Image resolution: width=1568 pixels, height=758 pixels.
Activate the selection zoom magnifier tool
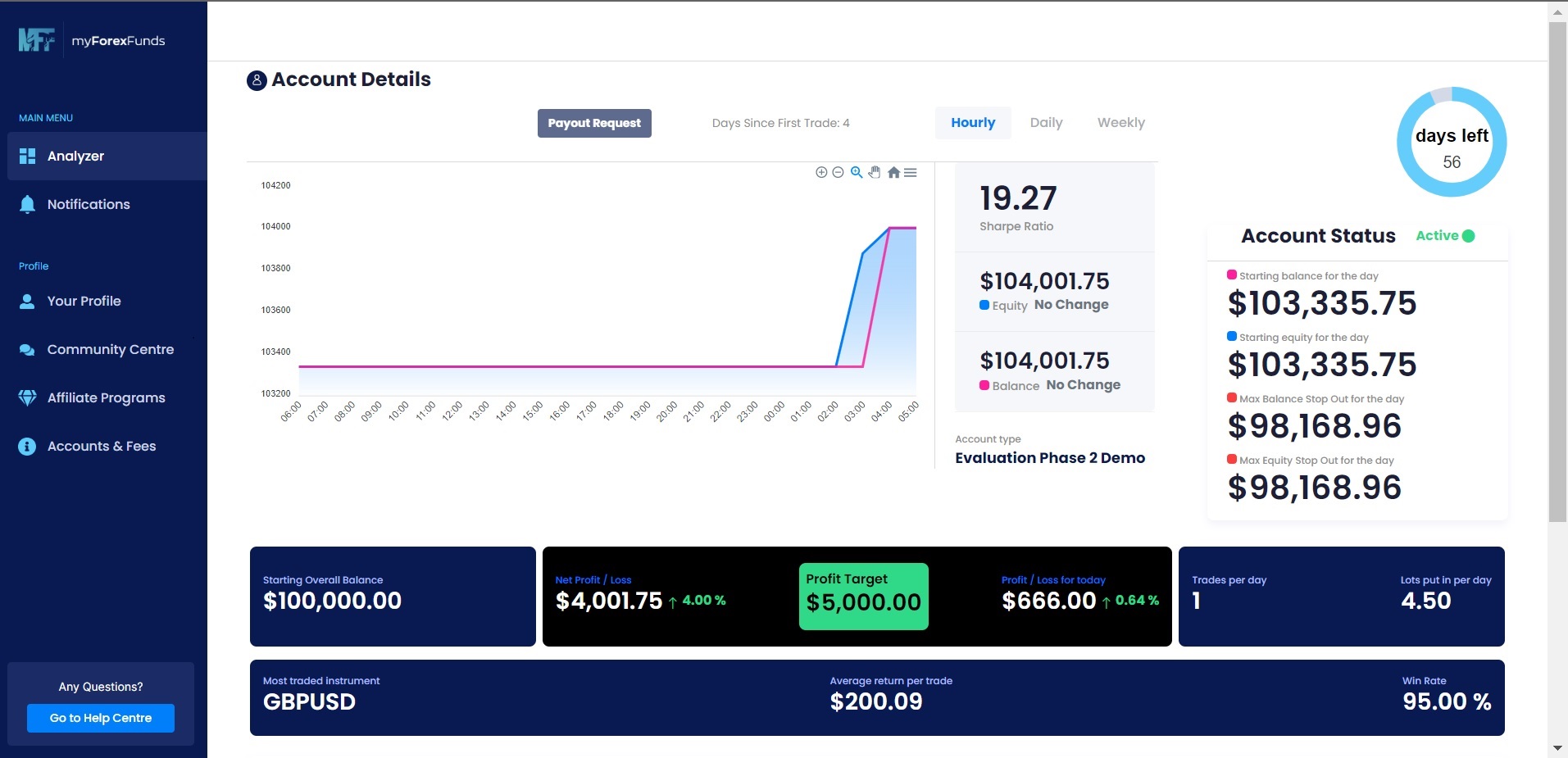point(856,172)
